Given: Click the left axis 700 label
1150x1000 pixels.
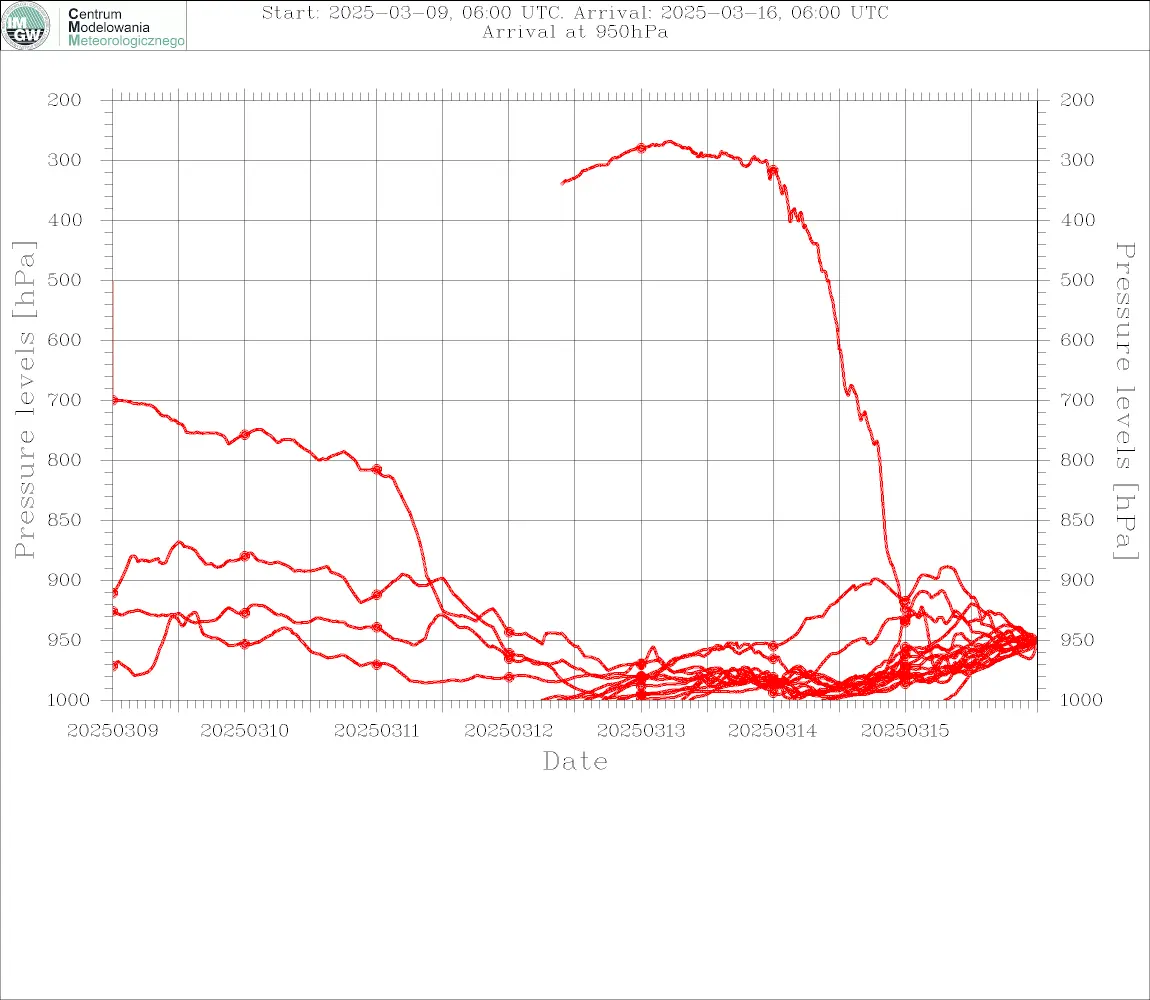Looking at the screenshot, I should pos(65,401).
